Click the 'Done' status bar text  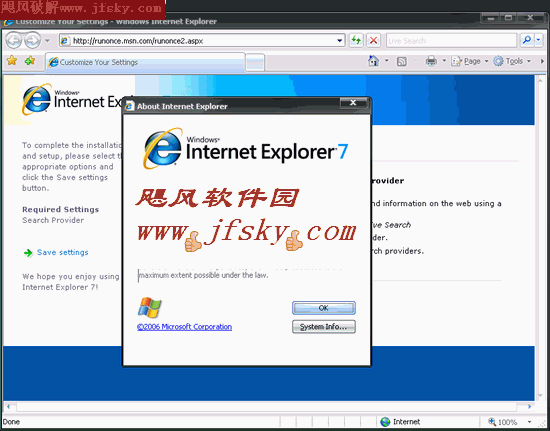pyautogui.click(x=11, y=422)
